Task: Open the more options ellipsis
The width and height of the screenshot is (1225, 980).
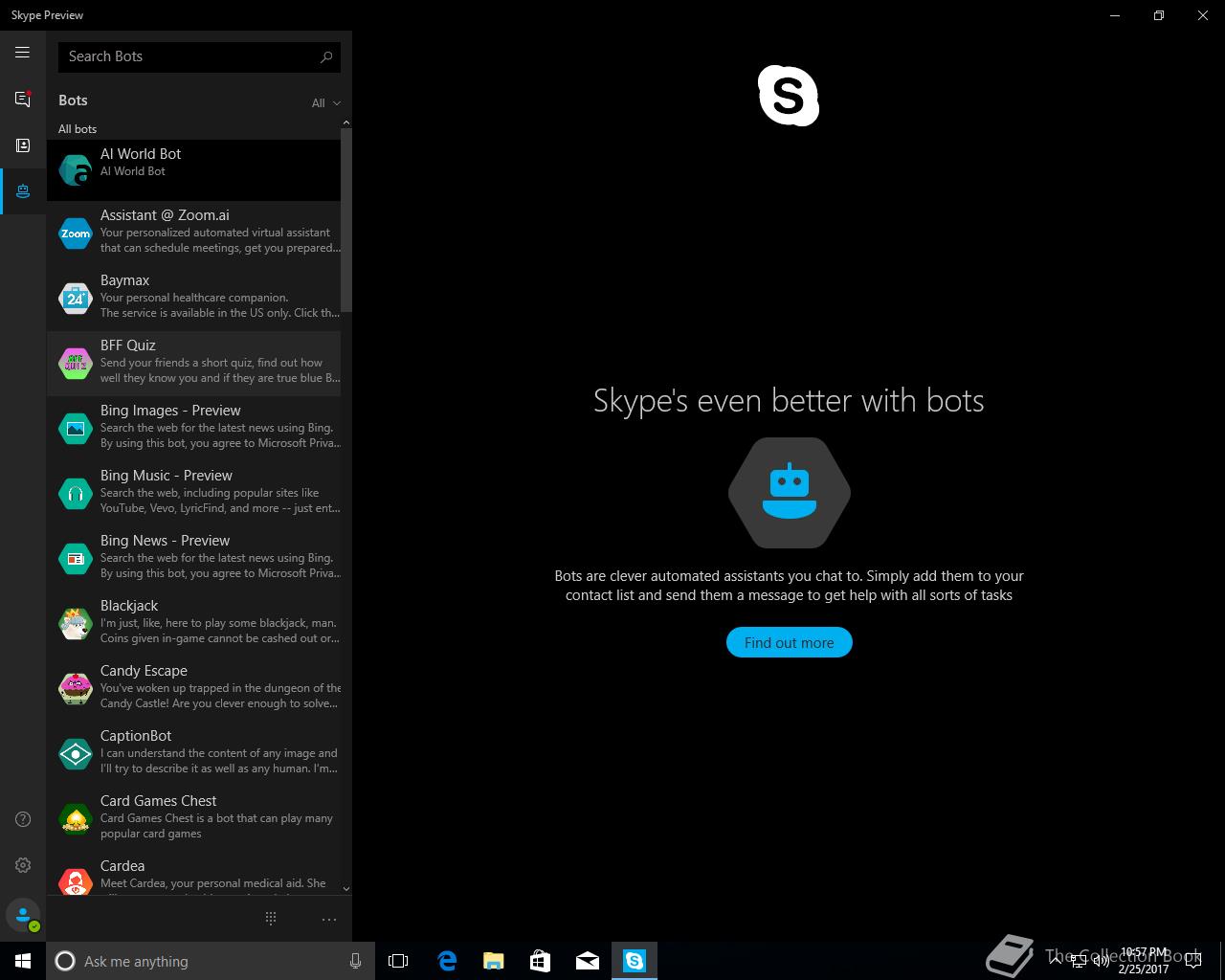Action: (x=329, y=920)
